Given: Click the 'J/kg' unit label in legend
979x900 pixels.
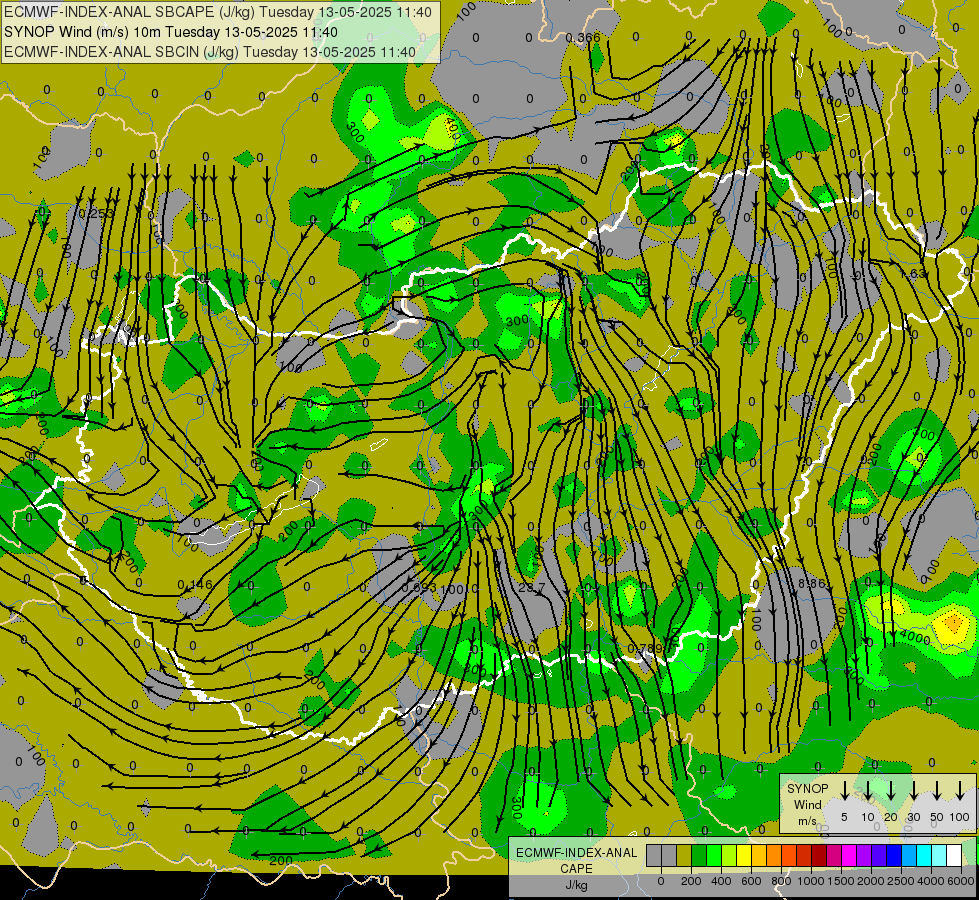Looking at the screenshot, I should click(x=577, y=885).
